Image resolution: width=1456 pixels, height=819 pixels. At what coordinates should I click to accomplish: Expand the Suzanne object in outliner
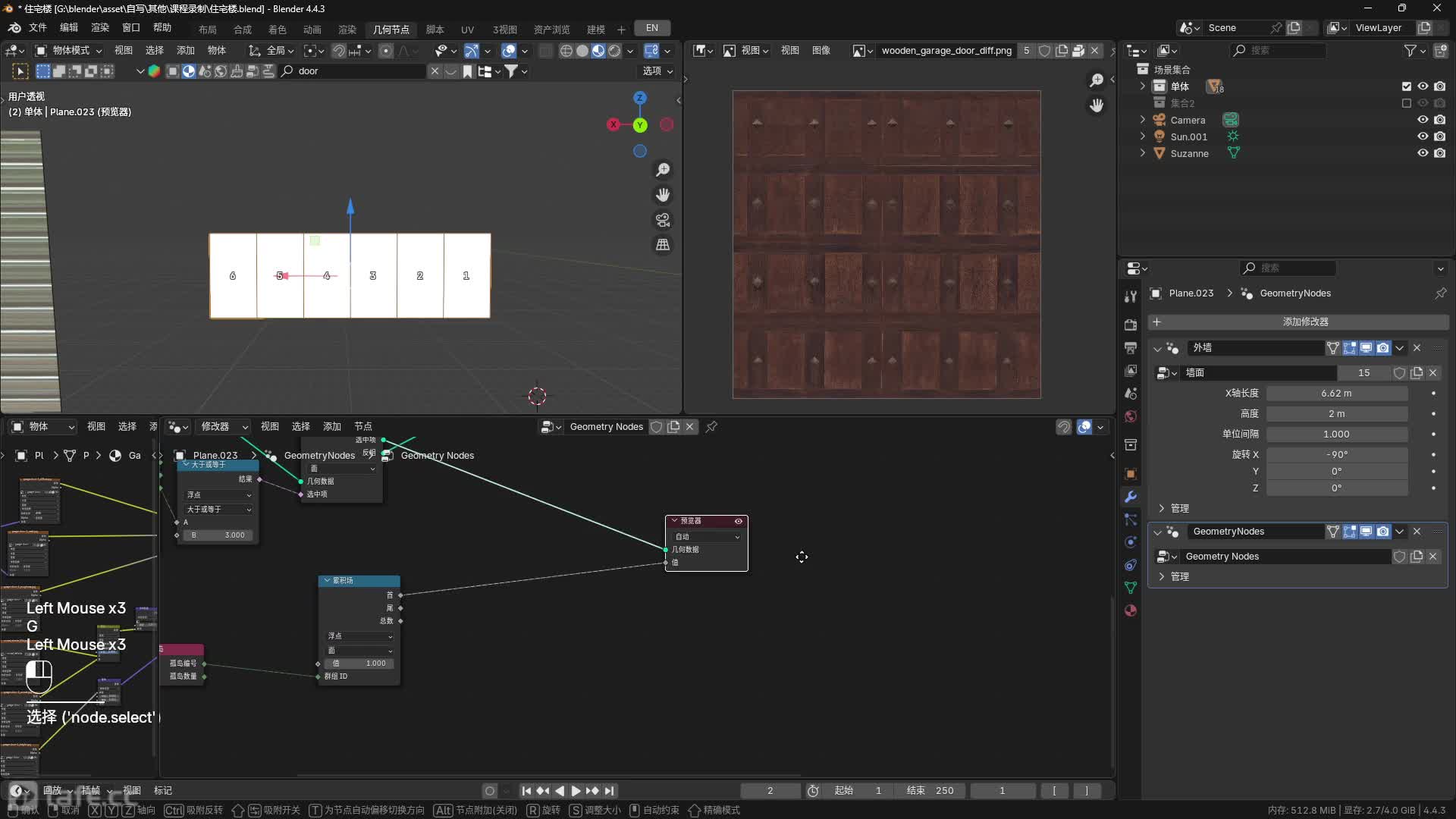click(x=1142, y=153)
